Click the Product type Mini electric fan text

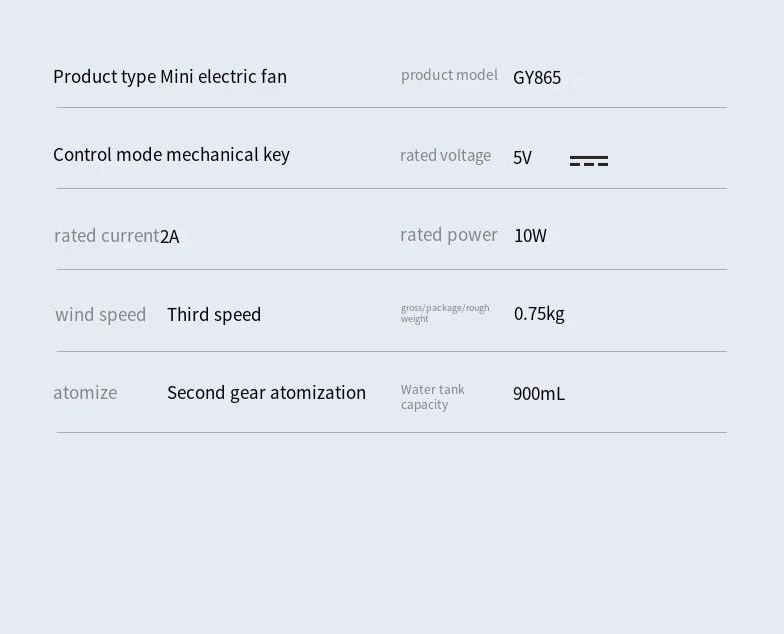point(170,77)
